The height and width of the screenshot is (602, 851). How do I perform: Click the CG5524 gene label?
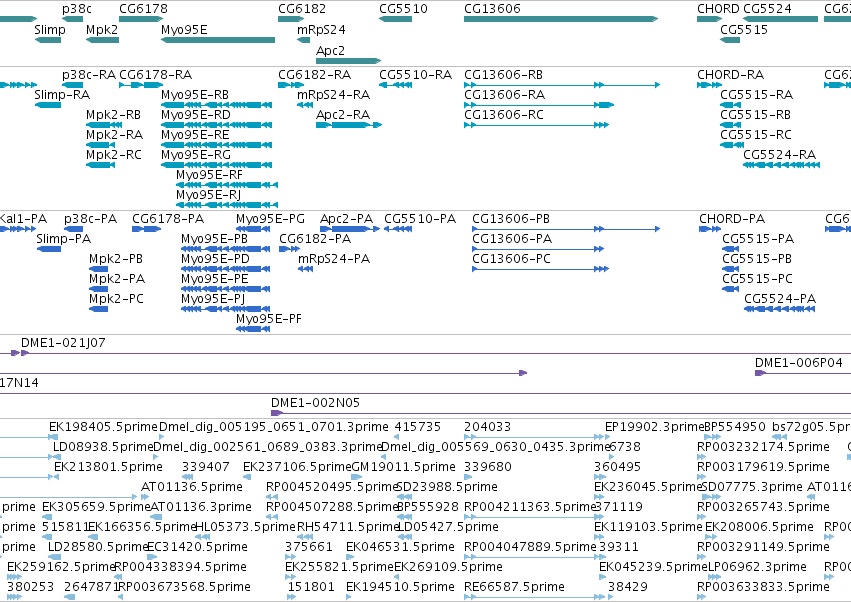tap(767, 9)
